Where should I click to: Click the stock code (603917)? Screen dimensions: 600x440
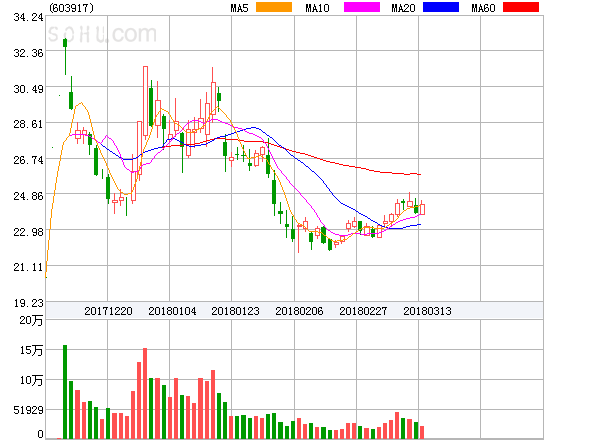72,8
